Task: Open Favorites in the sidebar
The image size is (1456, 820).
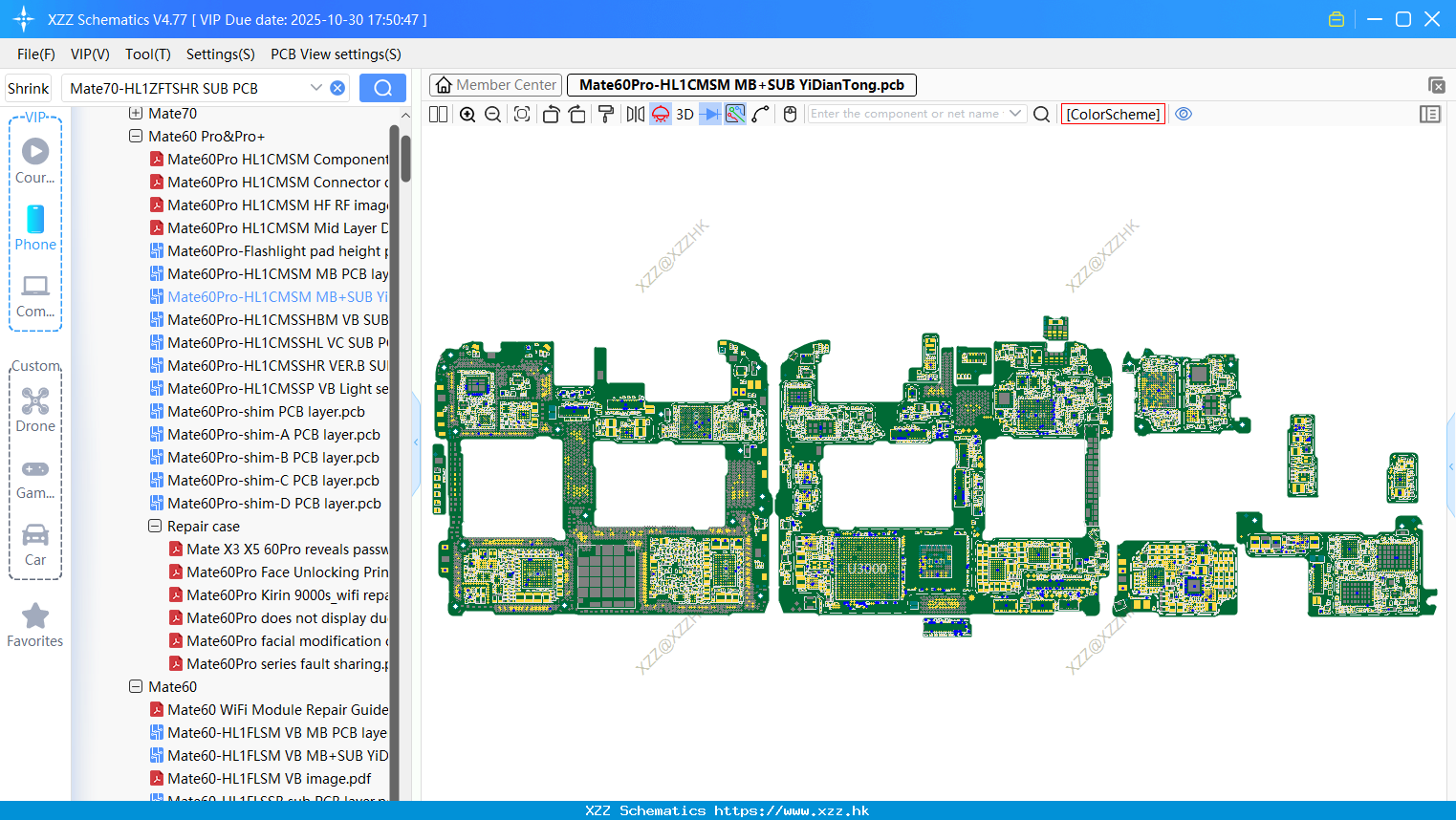Action: [35, 625]
